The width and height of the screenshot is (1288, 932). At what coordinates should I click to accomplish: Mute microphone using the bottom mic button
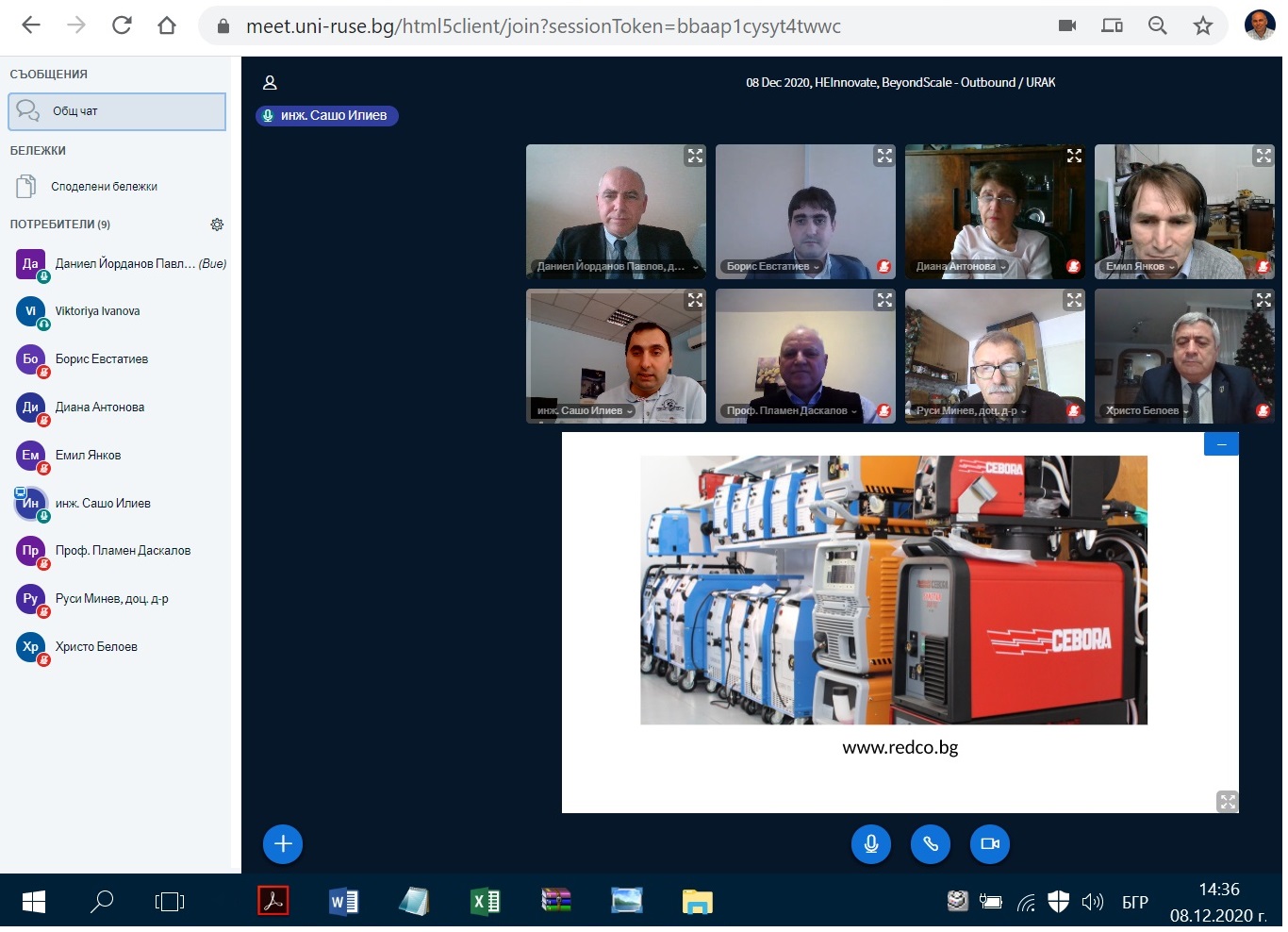(x=871, y=844)
